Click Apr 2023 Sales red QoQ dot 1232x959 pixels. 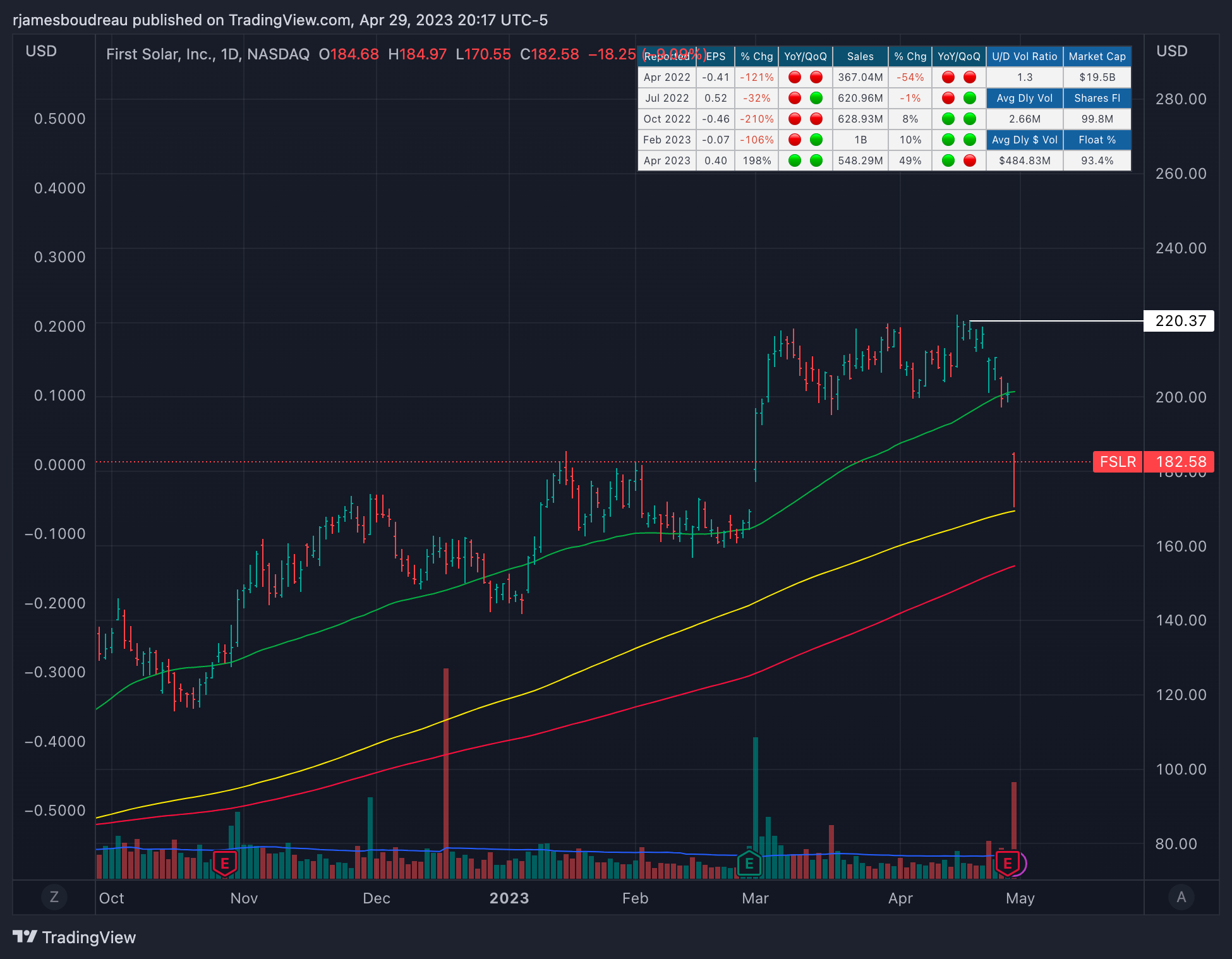point(970,160)
